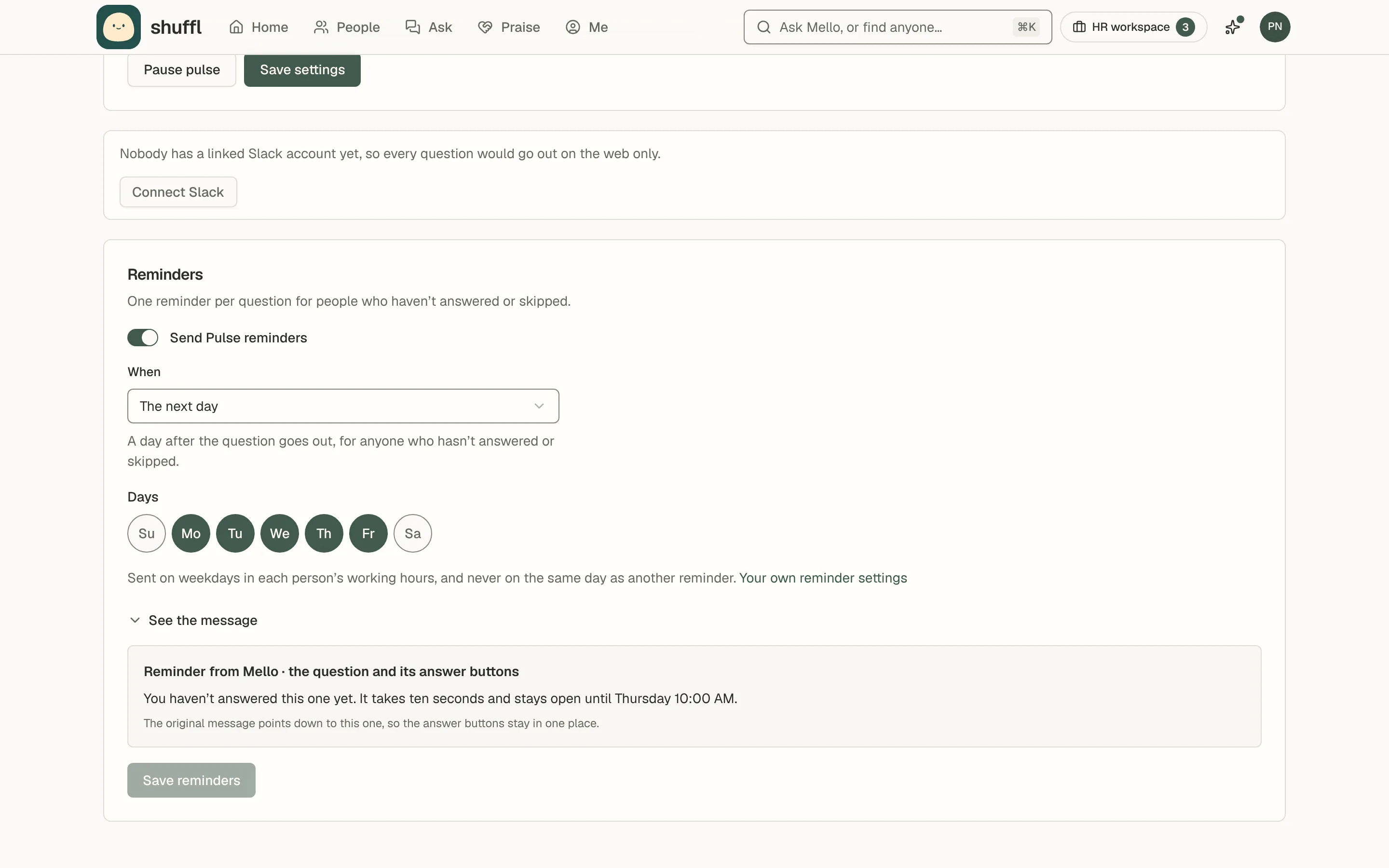
Task: Click the workspace count badge showing 3
Action: click(1185, 27)
